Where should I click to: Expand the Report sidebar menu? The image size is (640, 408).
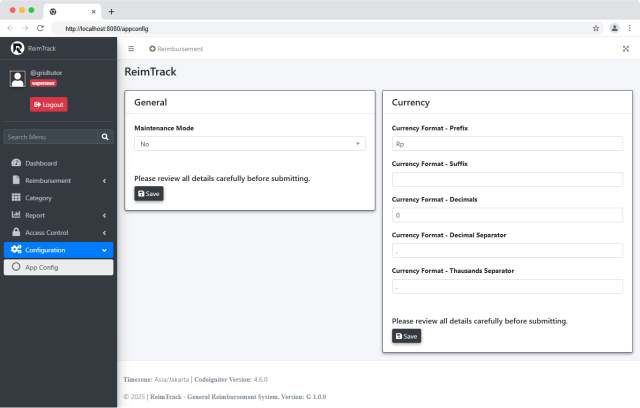click(58, 215)
